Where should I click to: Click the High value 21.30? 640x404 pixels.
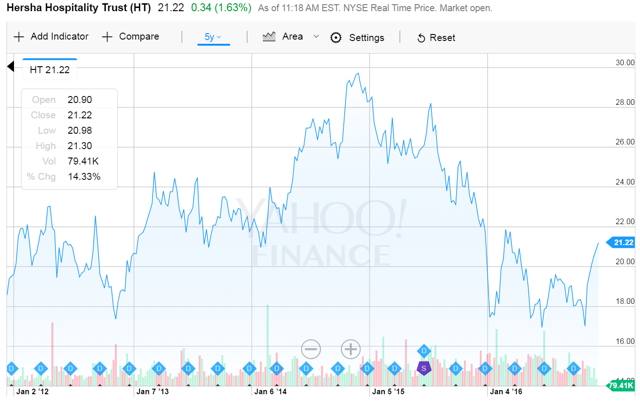point(80,146)
